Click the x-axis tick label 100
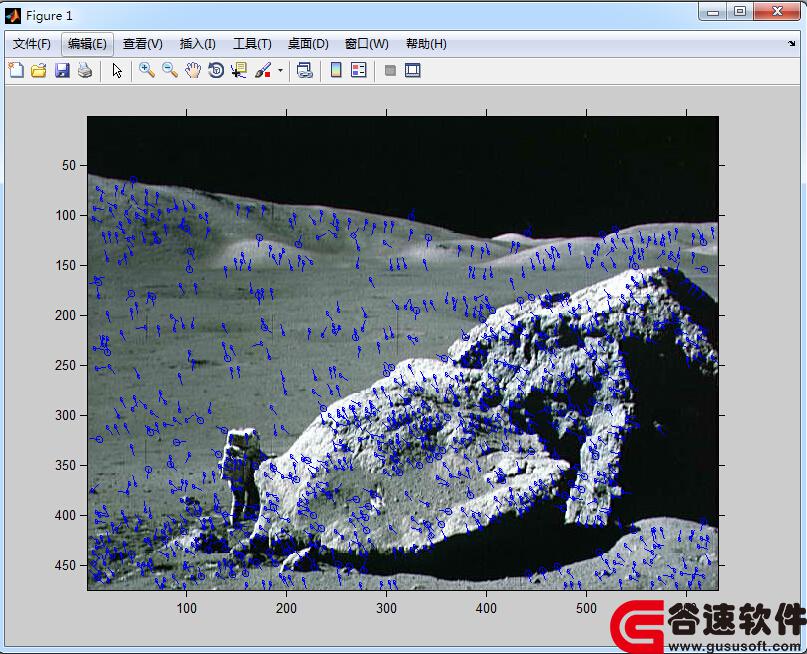This screenshot has height=654, width=807. point(186,608)
